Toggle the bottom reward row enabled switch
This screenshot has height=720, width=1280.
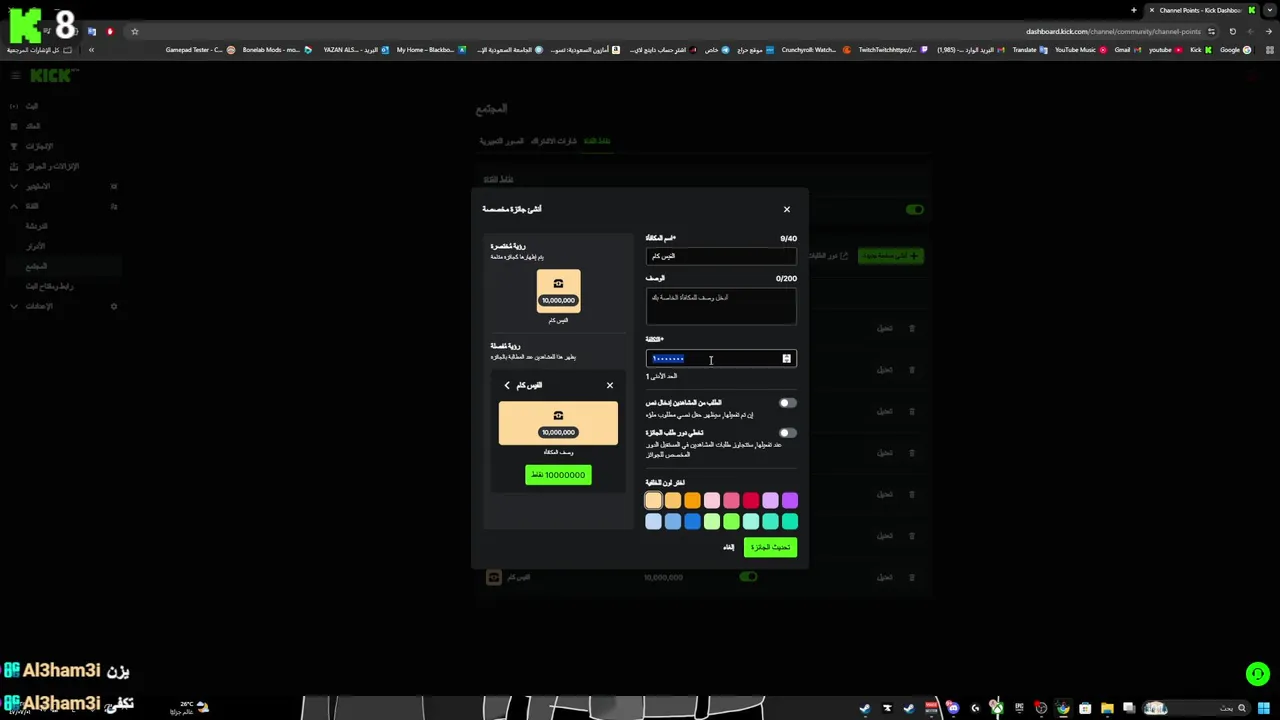pyautogui.click(x=748, y=577)
